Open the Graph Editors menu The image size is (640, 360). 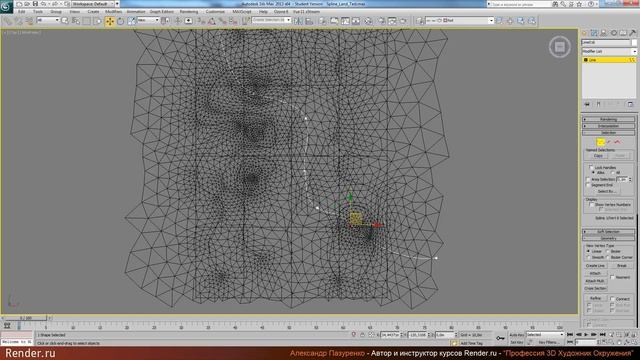click(x=162, y=11)
